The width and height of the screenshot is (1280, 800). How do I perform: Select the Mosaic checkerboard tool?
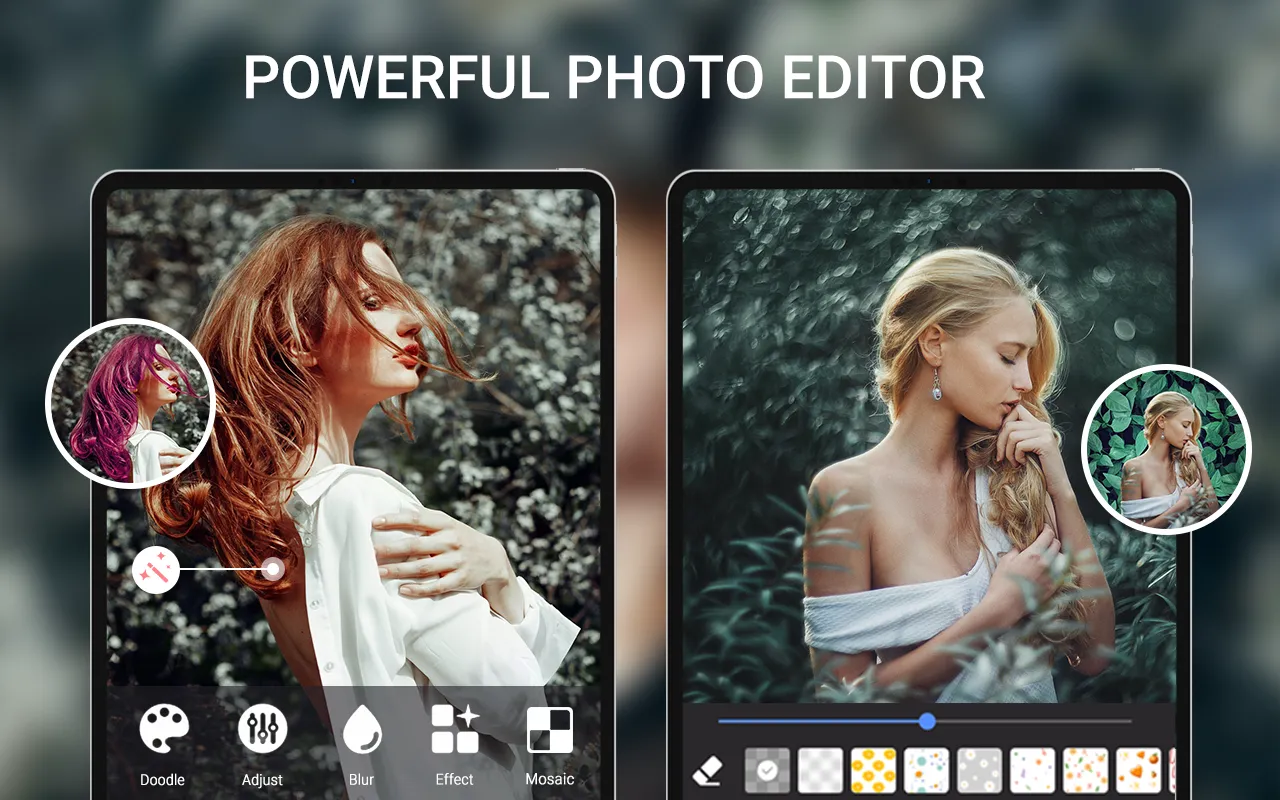click(x=550, y=729)
